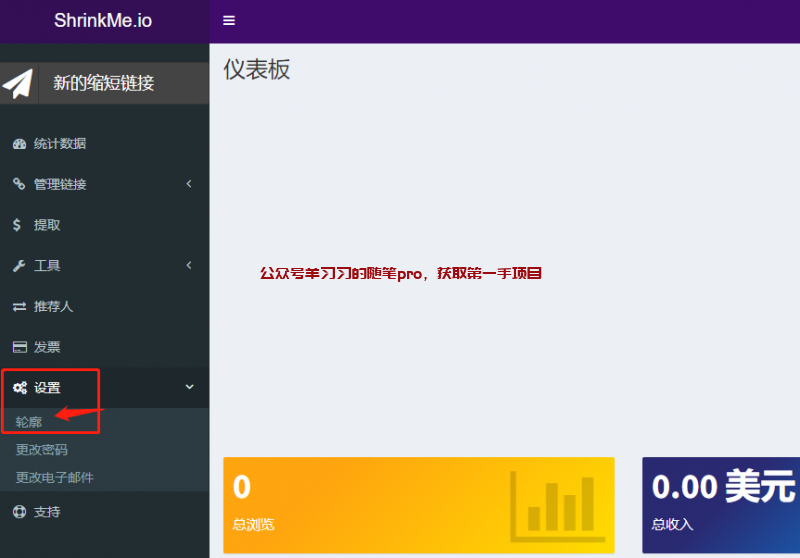Click the paper plane icon
Screen dimensions: 800x558
point(18,83)
